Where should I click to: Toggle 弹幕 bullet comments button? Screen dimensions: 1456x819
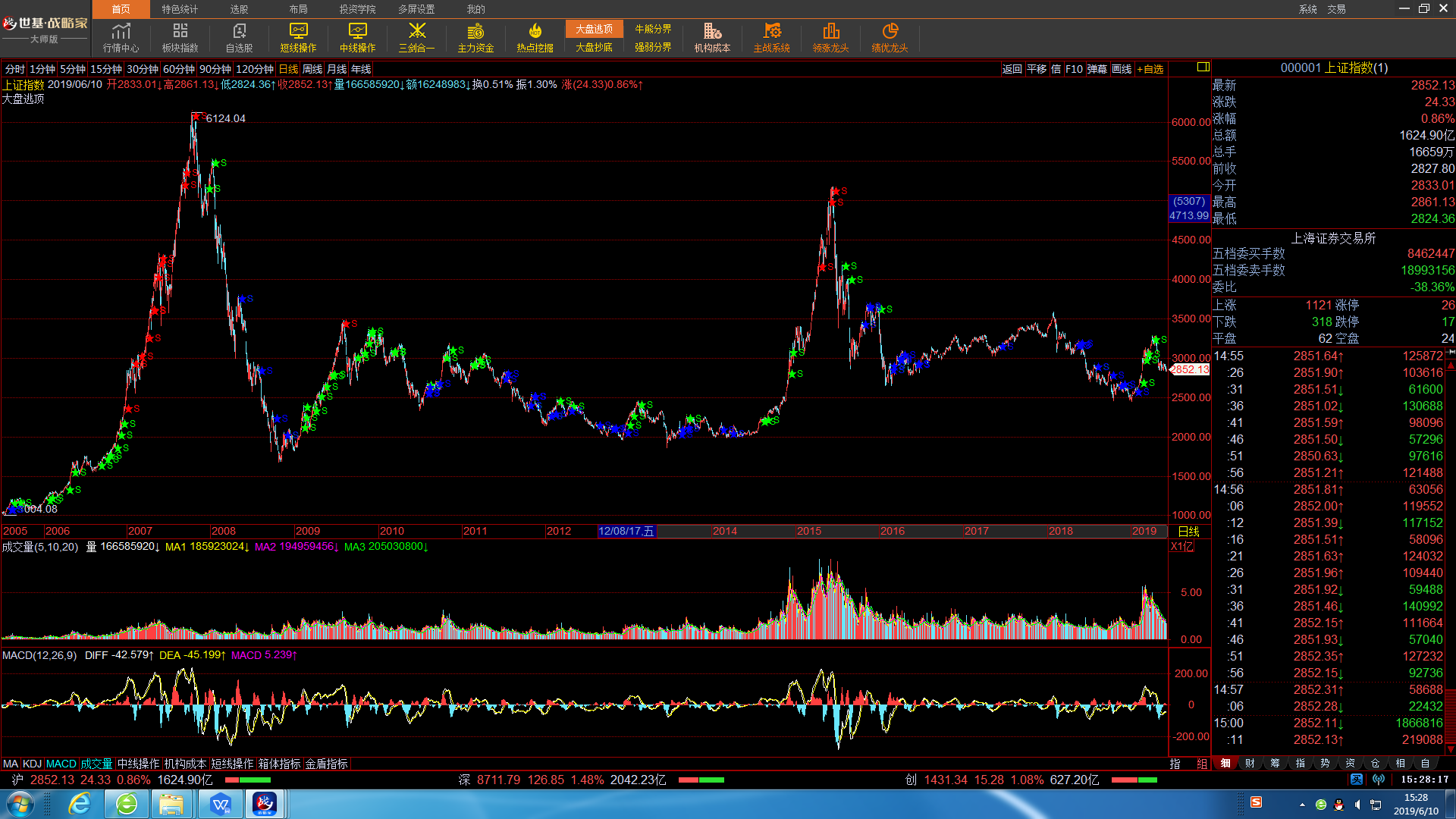pyautogui.click(x=1097, y=69)
